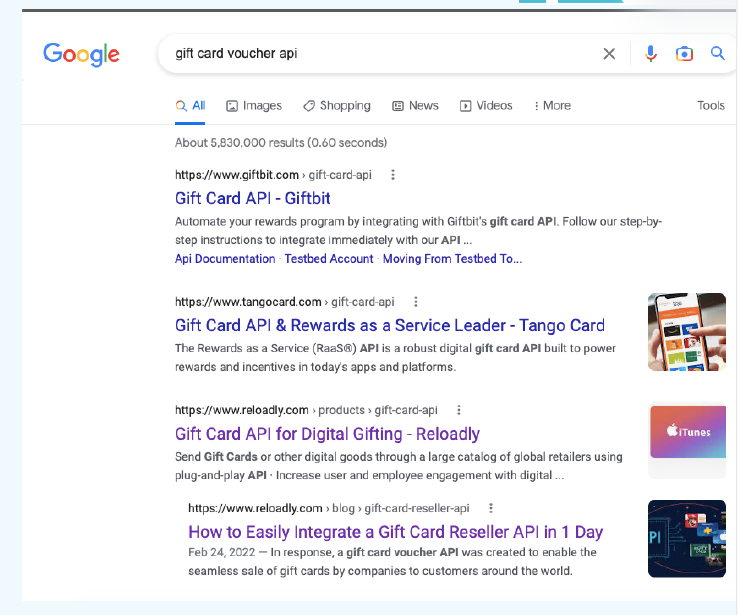
Task: Open the News tab
Action: pos(415,106)
